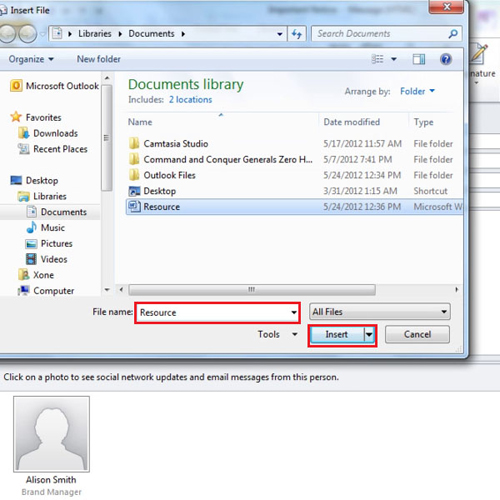The width and height of the screenshot is (500, 500).
Task: Click the horizontal scrollbar thumb in file list
Action: click(x=252, y=289)
